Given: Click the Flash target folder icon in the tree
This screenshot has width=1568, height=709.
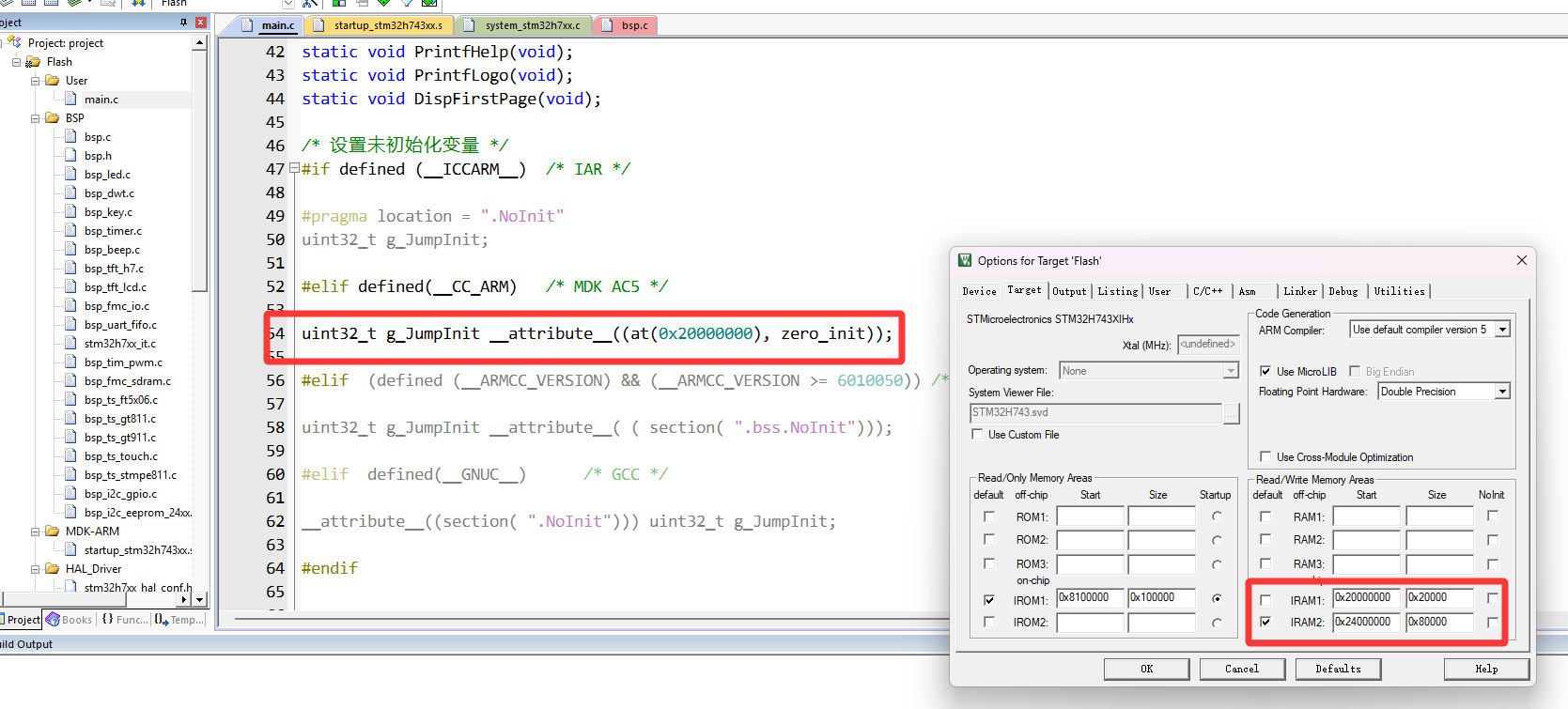Looking at the screenshot, I should [33, 62].
